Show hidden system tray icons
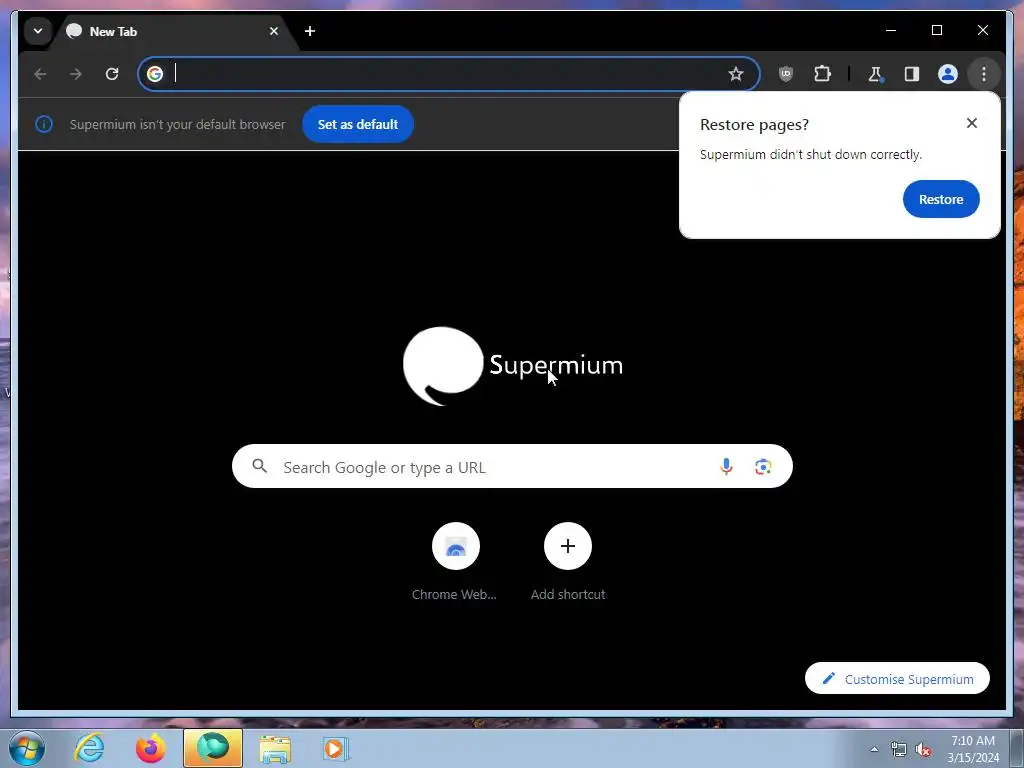 (x=874, y=749)
